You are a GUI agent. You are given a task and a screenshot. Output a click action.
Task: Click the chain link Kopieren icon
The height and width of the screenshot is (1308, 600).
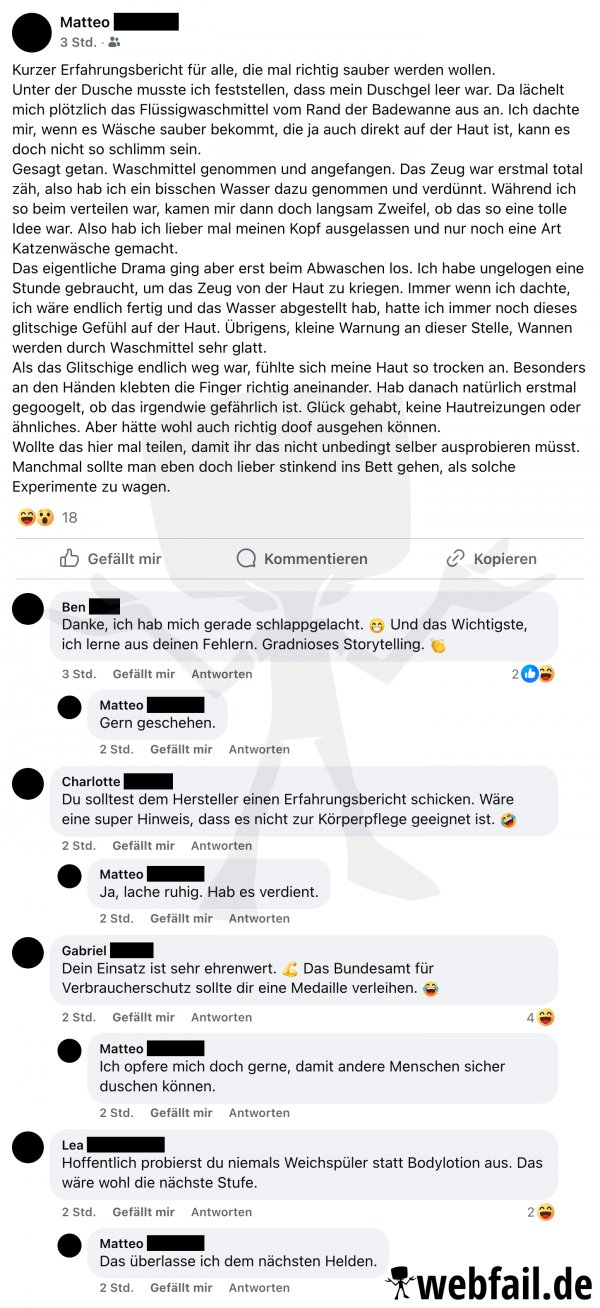pos(456,558)
